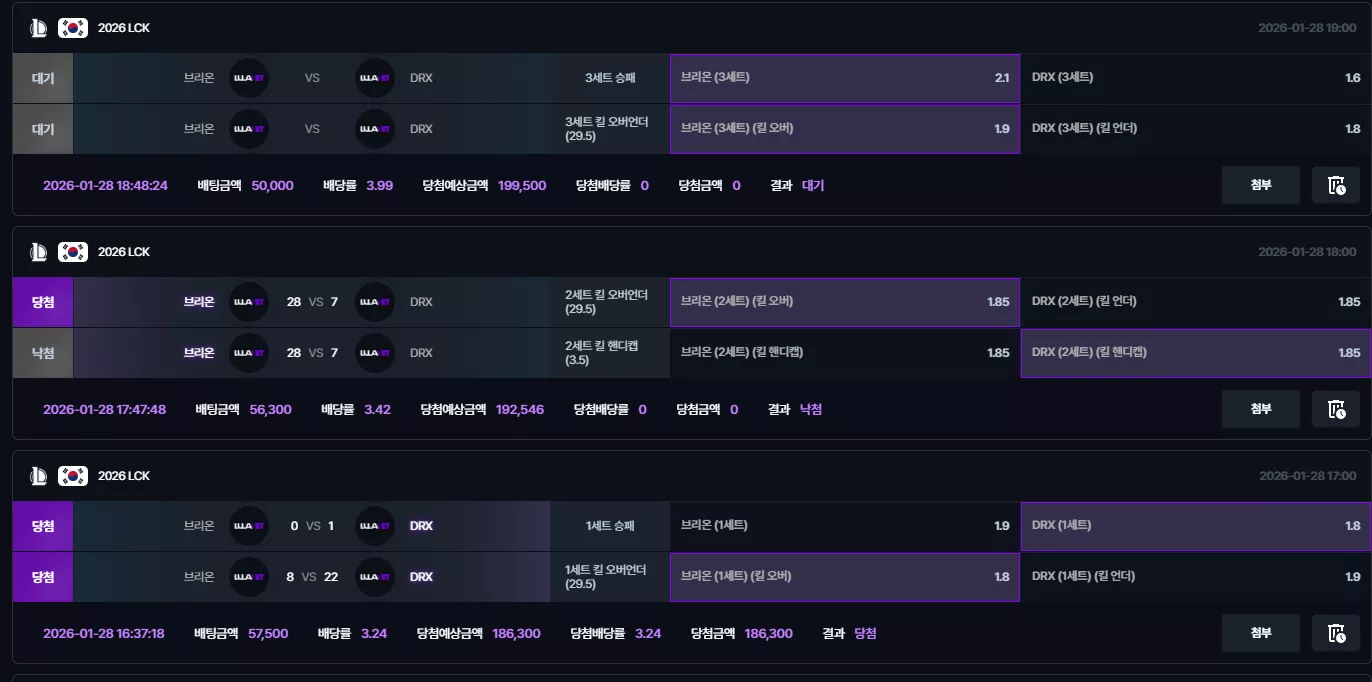Viewport: 1372px width, 682px height.
Task: Click the DRX team logo in the 3세트 승패 row
Action: pyautogui.click(x=375, y=78)
